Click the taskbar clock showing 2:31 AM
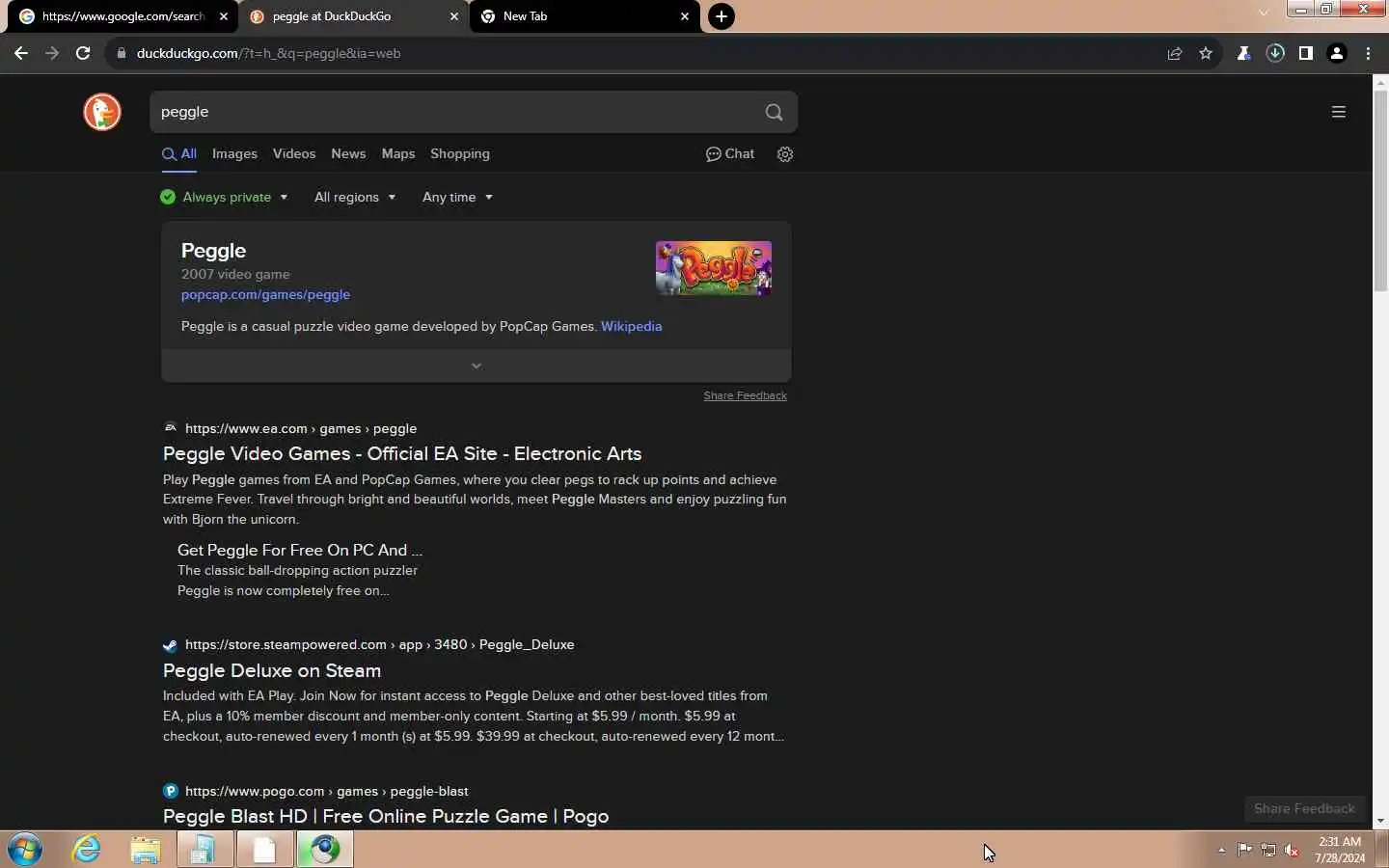The image size is (1389, 868). click(1340, 850)
